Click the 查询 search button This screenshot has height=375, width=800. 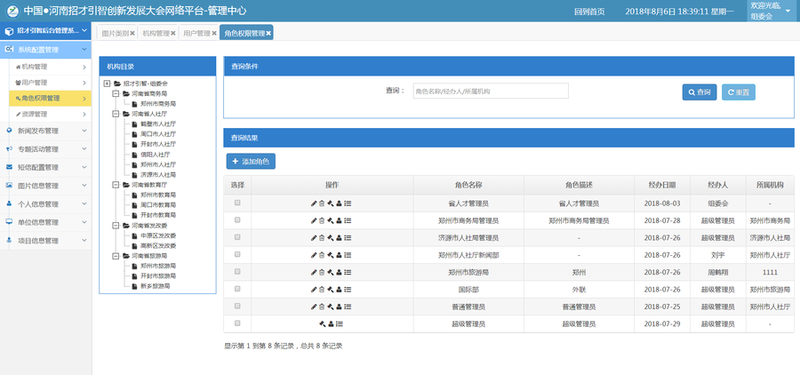[x=699, y=92]
